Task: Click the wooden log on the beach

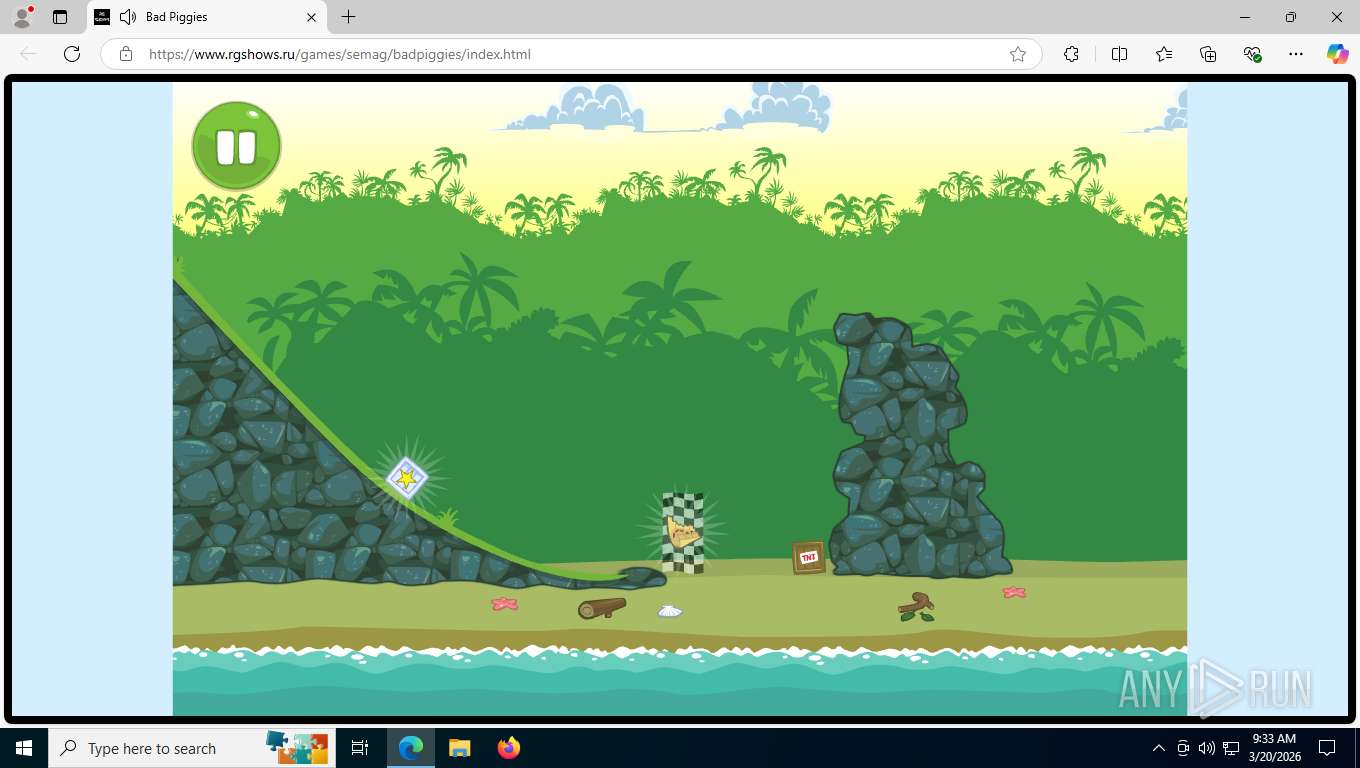Action: point(602,608)
